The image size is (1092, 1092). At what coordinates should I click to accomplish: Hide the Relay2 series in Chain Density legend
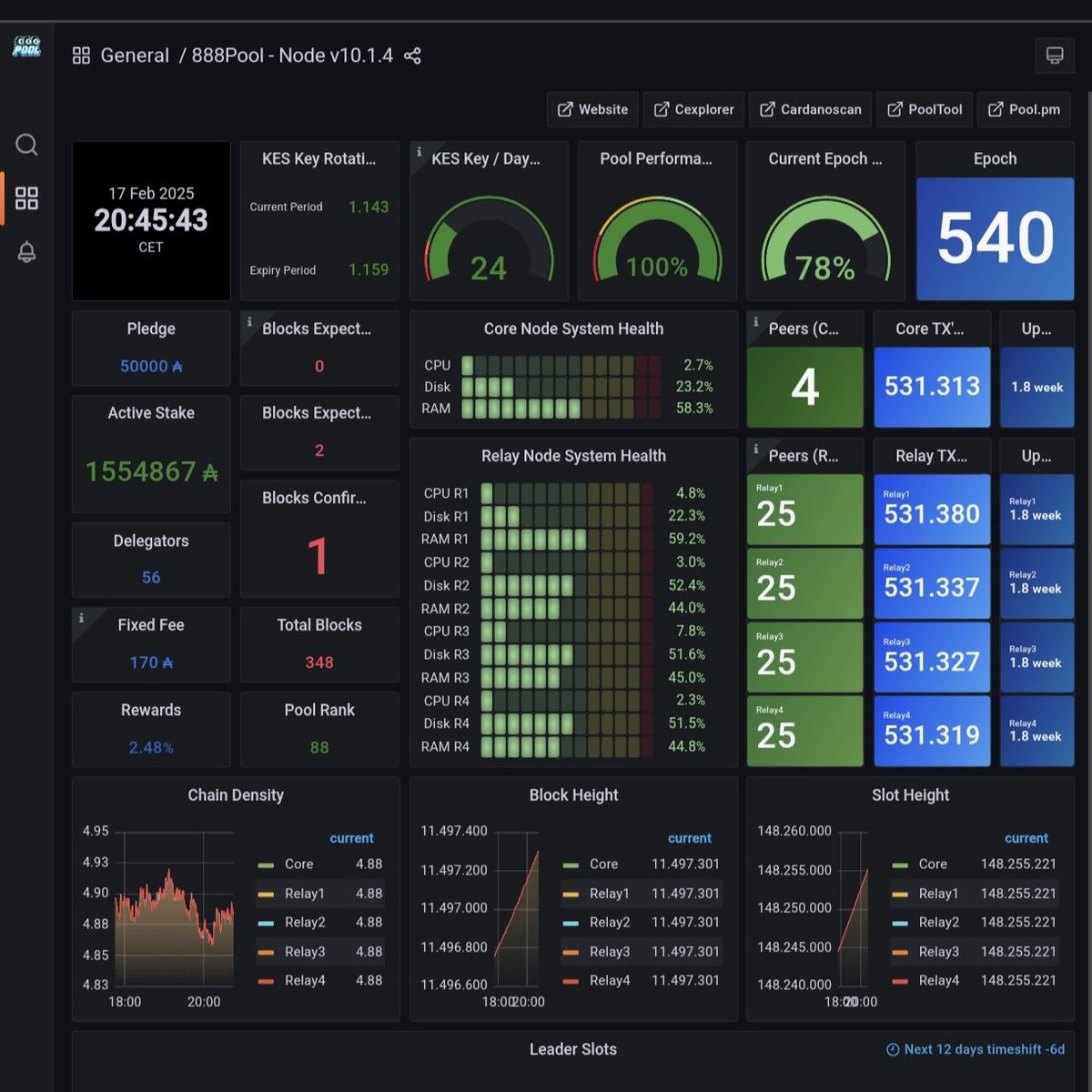pyautogui.click(x=305, y=922)
